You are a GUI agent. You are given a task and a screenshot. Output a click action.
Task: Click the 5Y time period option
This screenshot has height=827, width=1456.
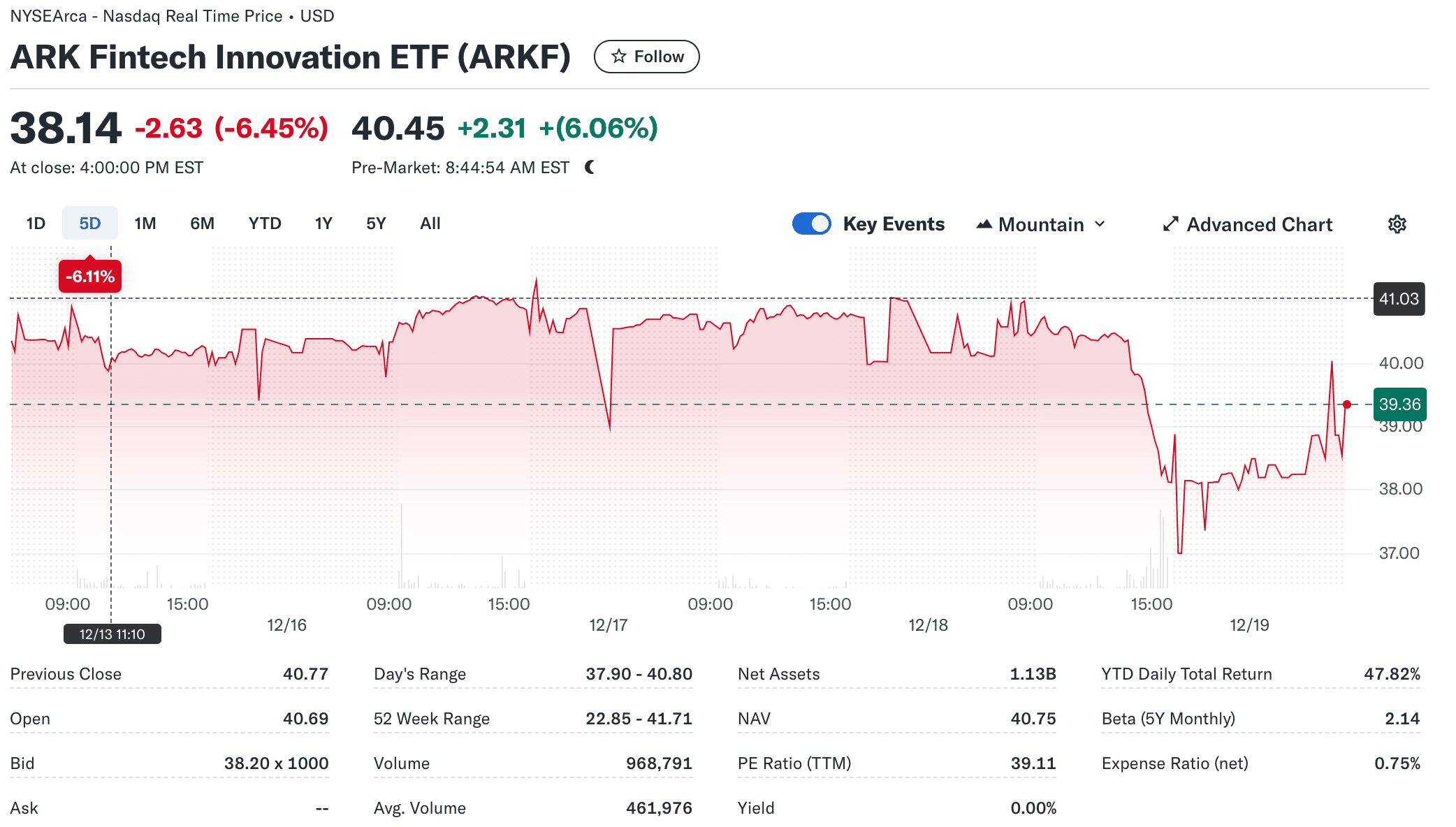click(x=375, y=223)
